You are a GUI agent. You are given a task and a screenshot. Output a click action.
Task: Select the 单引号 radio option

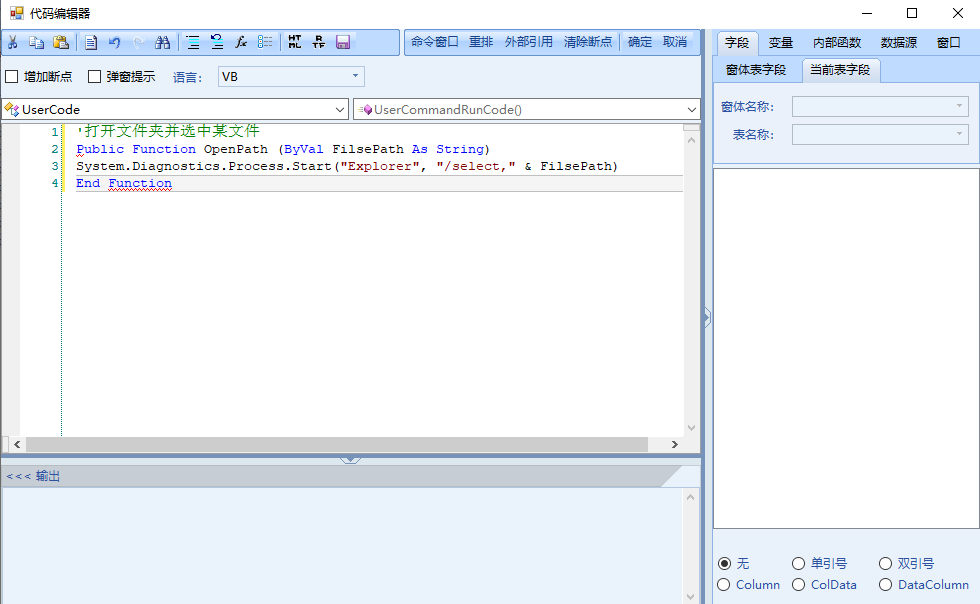(798, 564)
